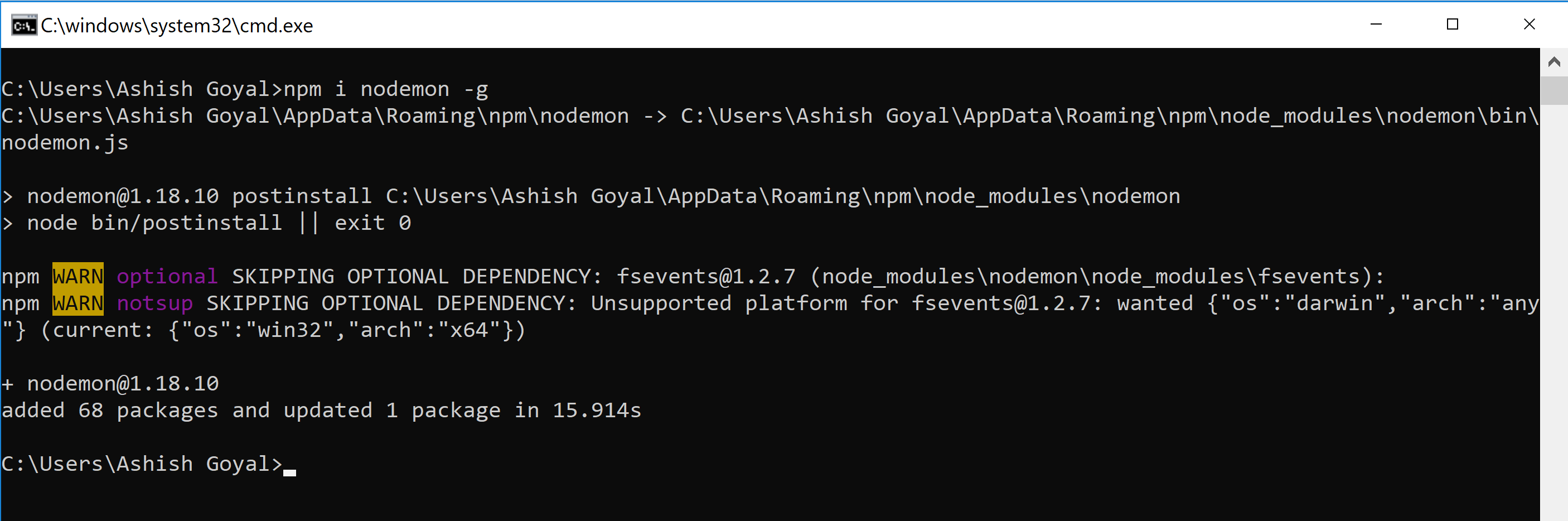Screen dimensions: 1568x521
Task: Click the typed command npm i nodemon -g
Action: pyautogui.click(x=386, y=89)
